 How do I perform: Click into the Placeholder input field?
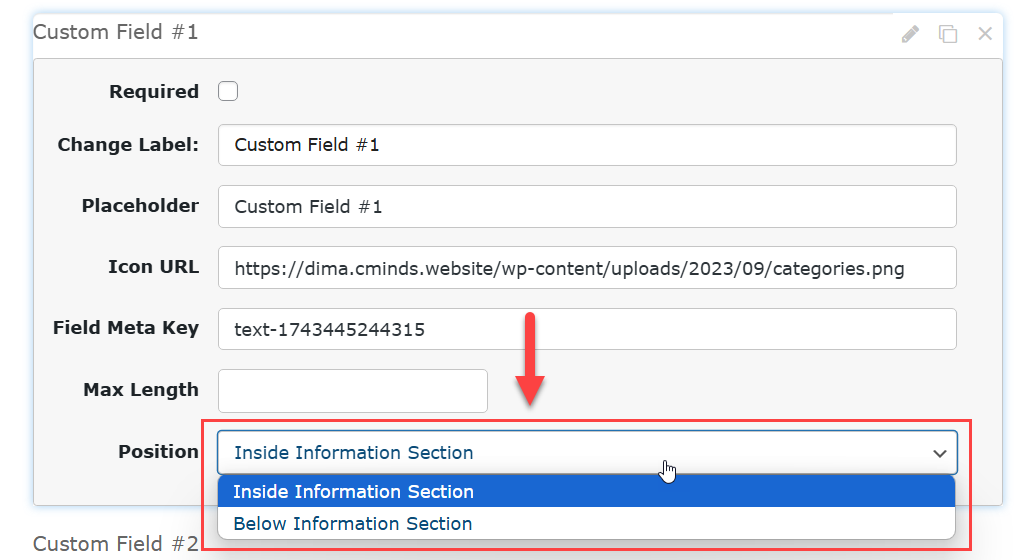pos(587,207)
